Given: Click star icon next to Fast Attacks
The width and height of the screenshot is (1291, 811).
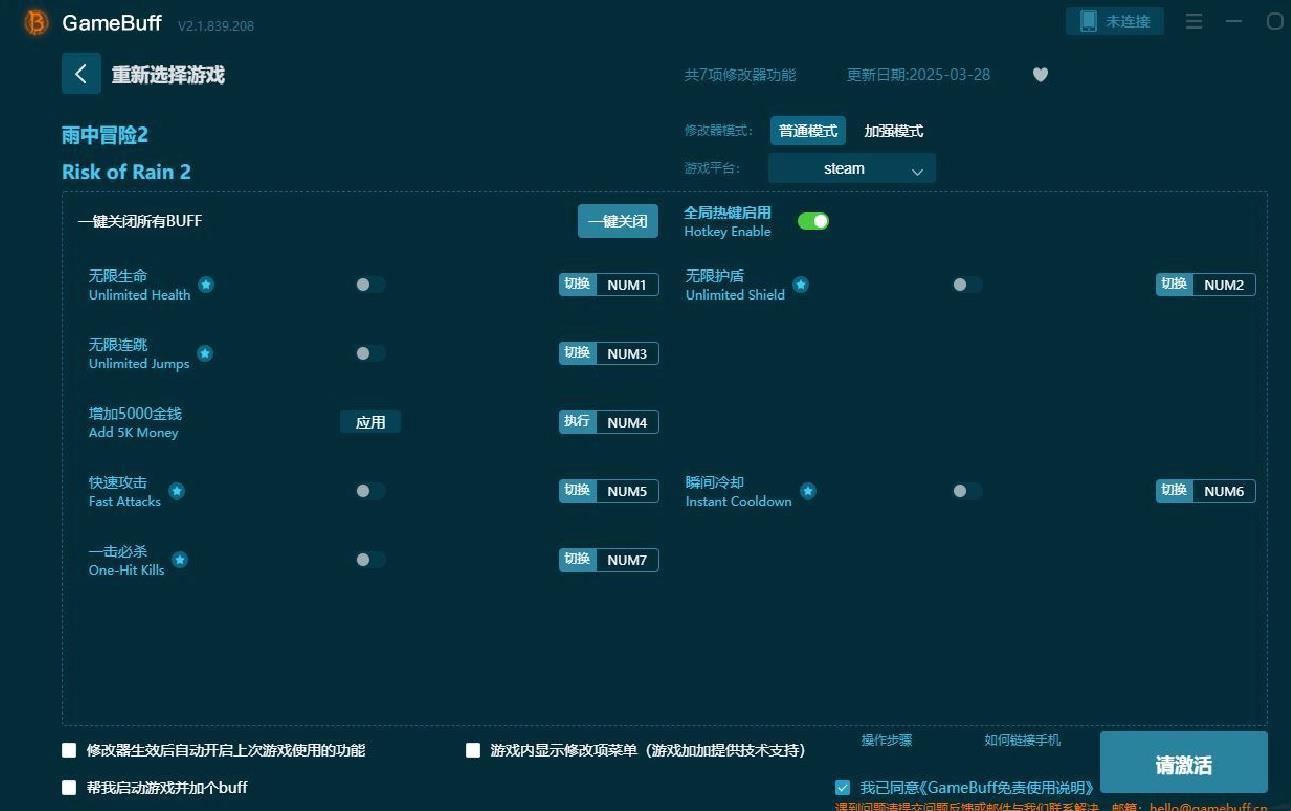Looking at the screenshot, I should [176, 491].
